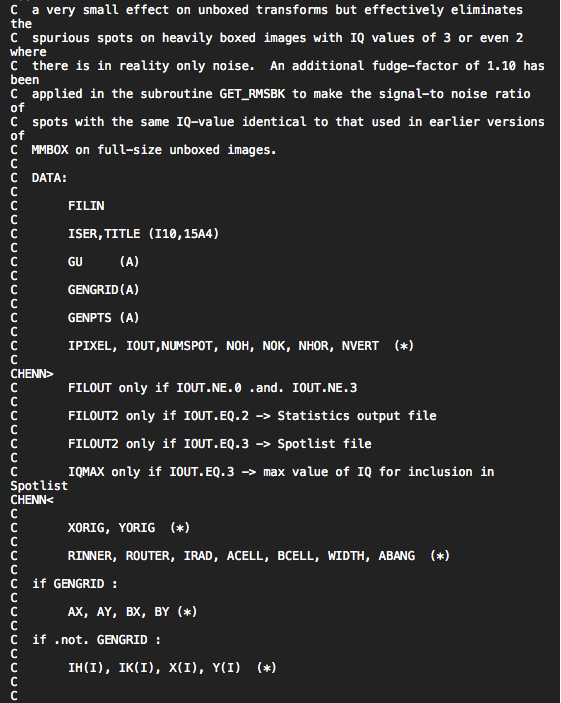This screenshot has height=703, width=561.
Task: Click the XORIG, YORIG line
Action: (129, 528)
